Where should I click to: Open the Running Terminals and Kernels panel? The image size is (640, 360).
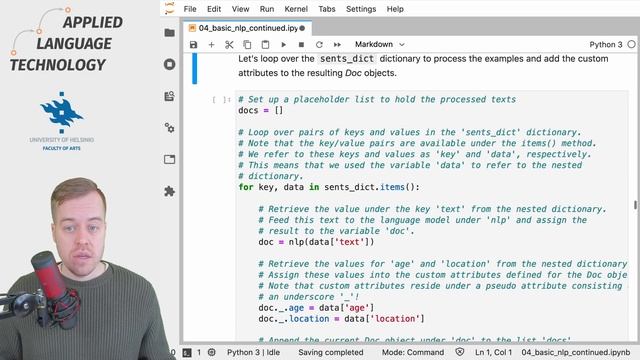169,64
